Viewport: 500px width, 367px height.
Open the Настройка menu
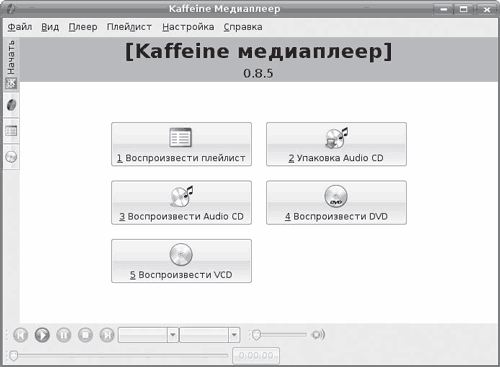188,27
